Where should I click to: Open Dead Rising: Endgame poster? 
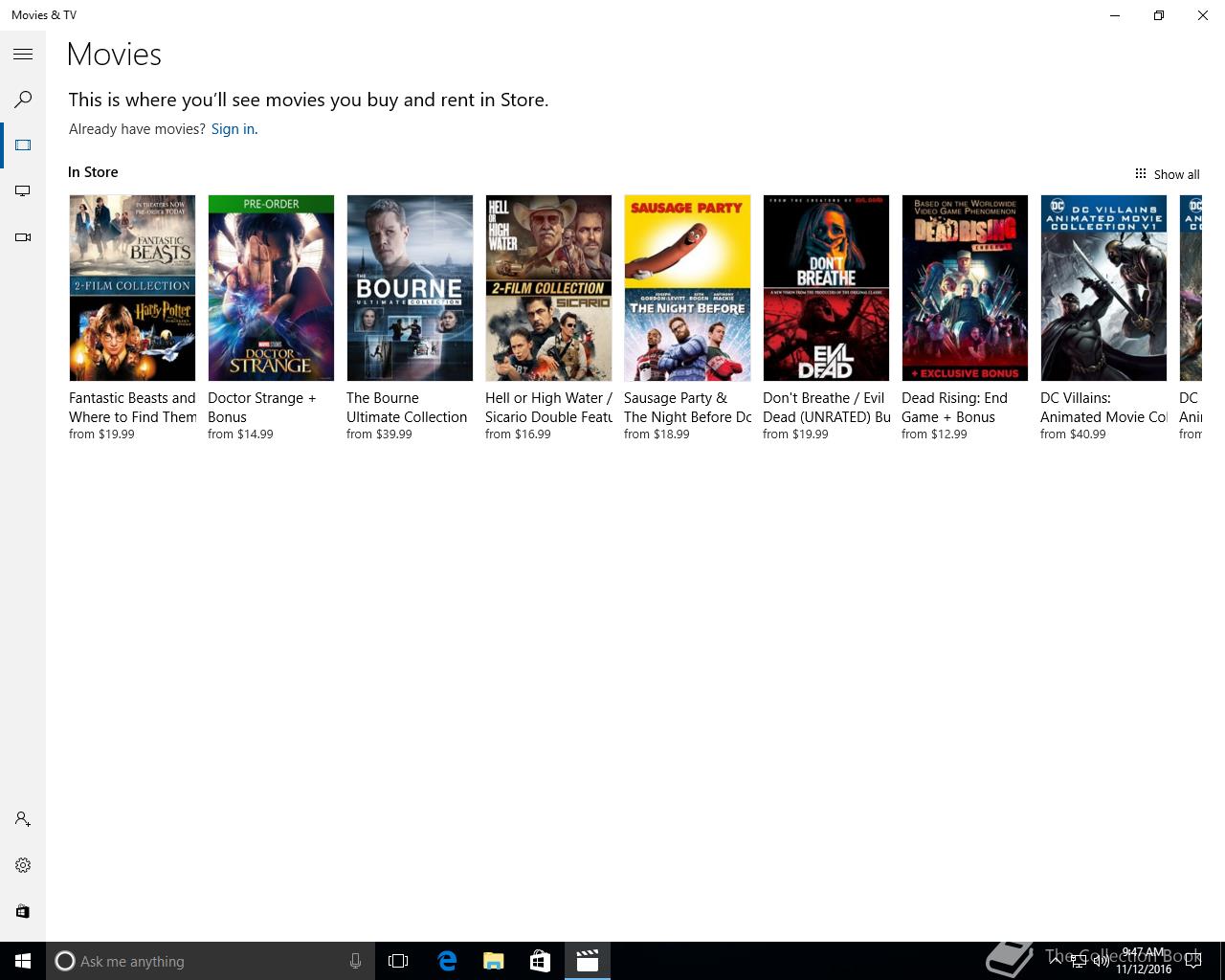pyautogui.click(x=965, y=288)
